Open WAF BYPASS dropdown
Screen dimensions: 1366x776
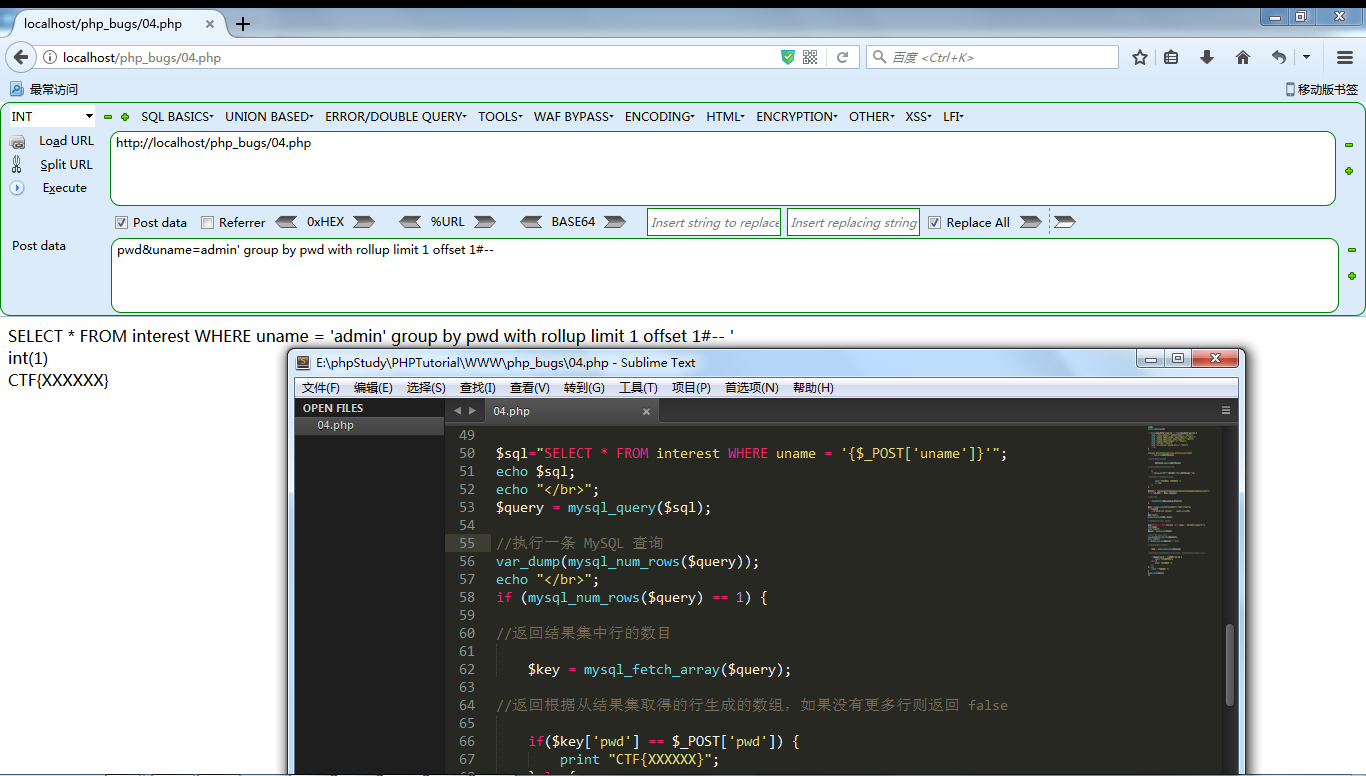tap(573, 117)
